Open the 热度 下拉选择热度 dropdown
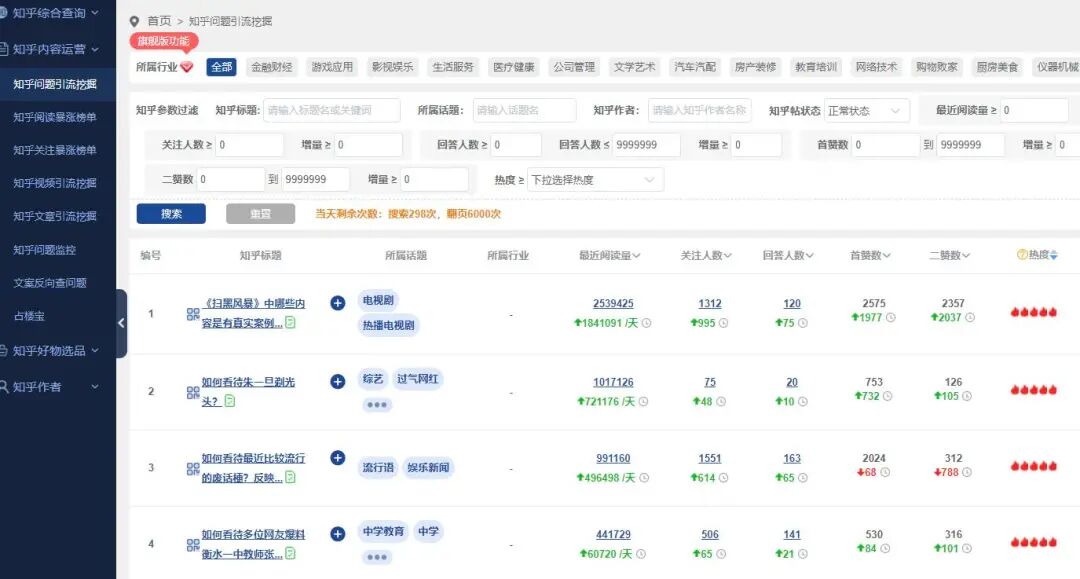 tap(595, 180)
